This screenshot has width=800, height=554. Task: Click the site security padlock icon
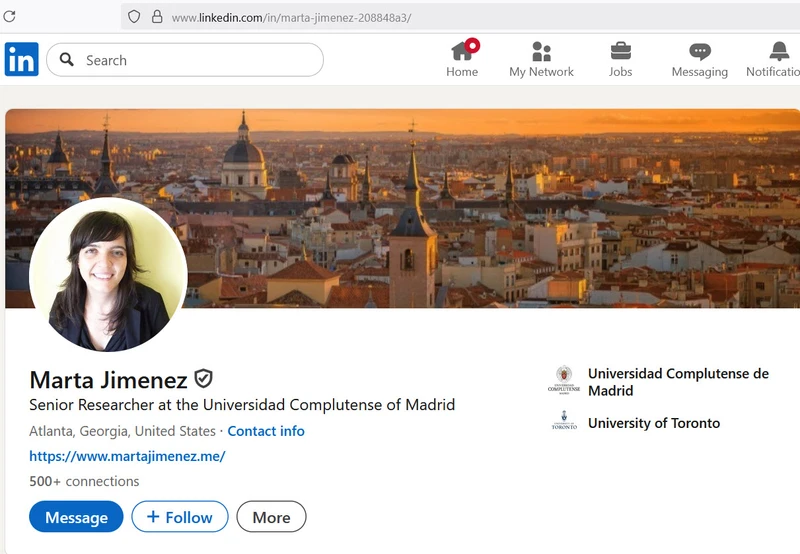click(157, 17)
